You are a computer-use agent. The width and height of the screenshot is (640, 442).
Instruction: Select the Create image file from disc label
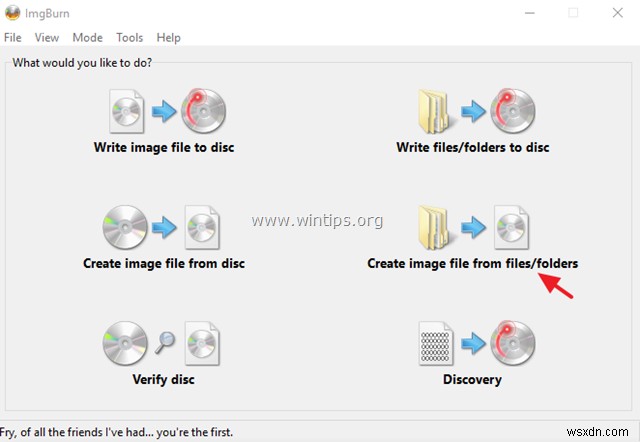click(x=164, y=264)
